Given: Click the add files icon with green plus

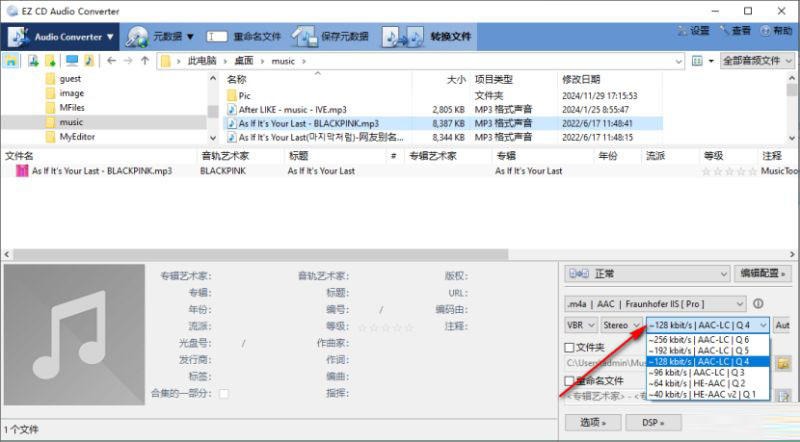Looking at the screenshot, I should click(34, 61).
